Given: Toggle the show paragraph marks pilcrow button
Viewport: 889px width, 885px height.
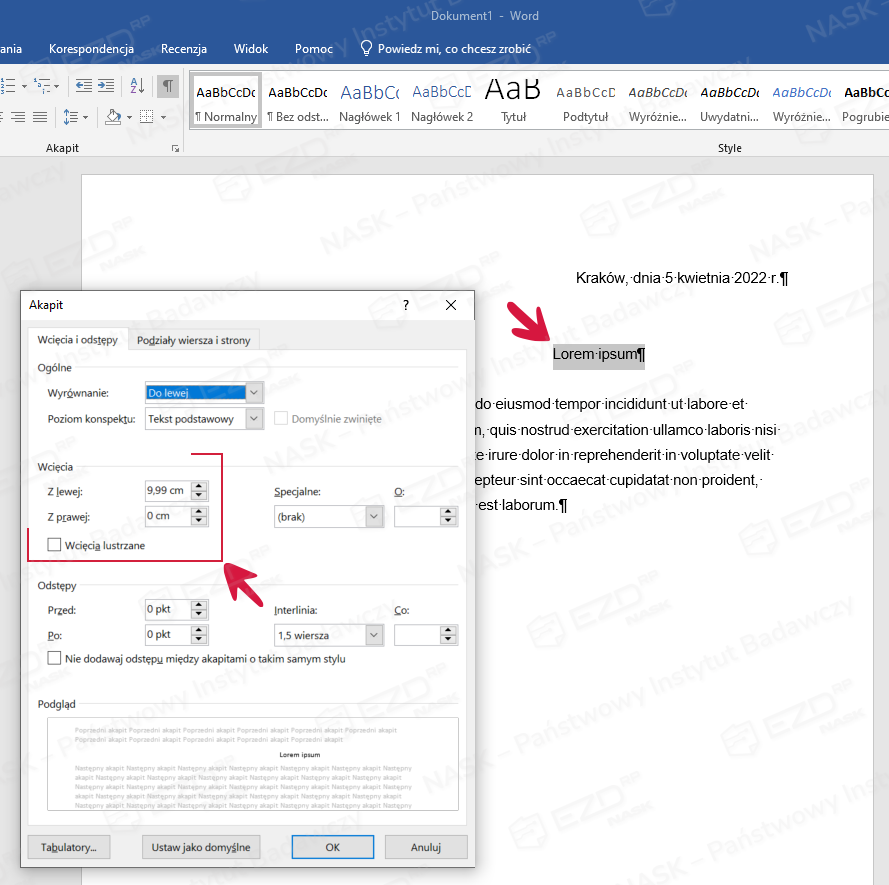Looking at the screenshot, I should [x=168, y=86].
